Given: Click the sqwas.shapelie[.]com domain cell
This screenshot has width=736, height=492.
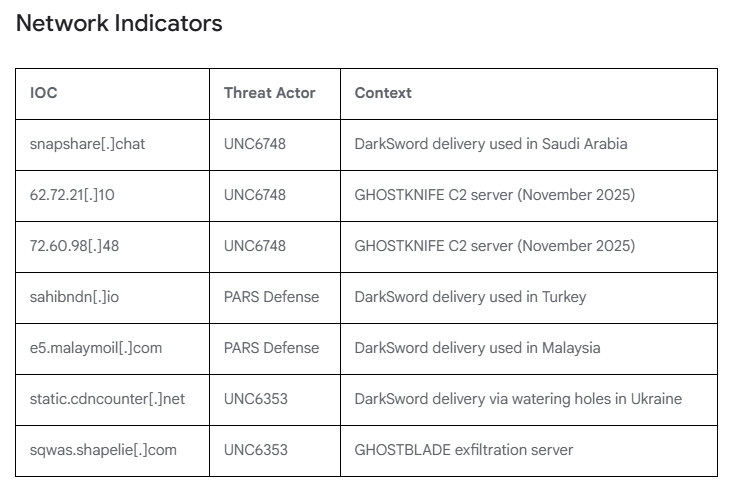Looking at the screenshot, I should point(103,450).
